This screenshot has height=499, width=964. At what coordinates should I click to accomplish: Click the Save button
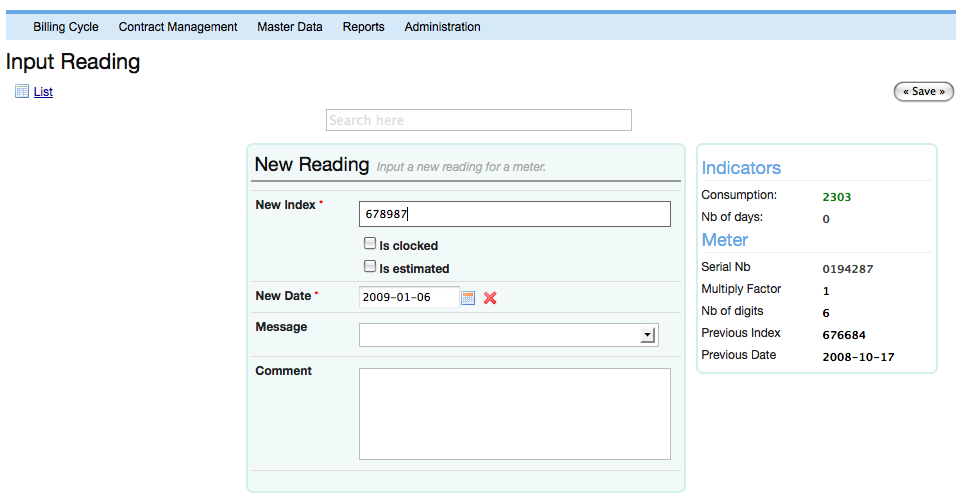point(923,92)
